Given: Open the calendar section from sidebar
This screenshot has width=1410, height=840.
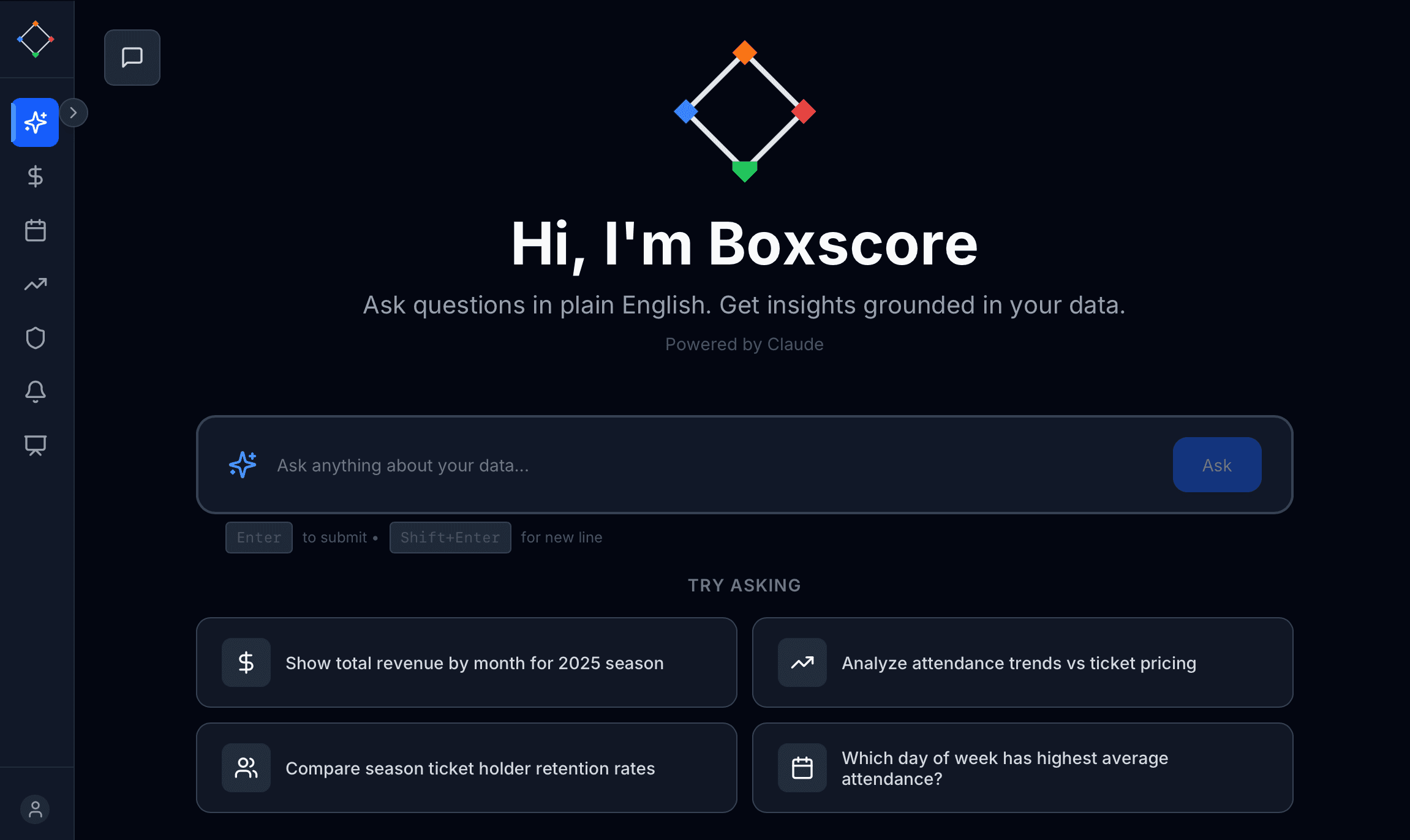Looking at the screenshot, I should coord(35,230).
